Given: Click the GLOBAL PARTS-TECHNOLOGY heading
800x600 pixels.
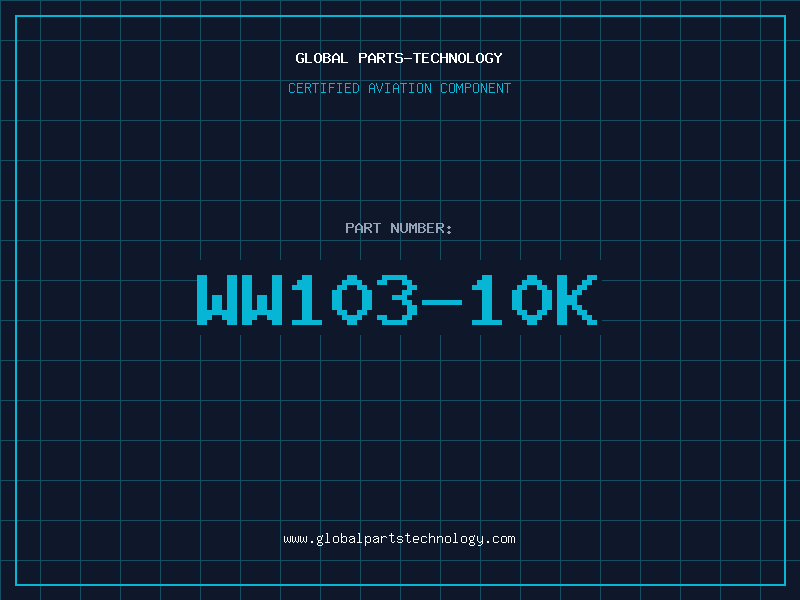Looking at the screenshot, I should [x=399, y=58].
